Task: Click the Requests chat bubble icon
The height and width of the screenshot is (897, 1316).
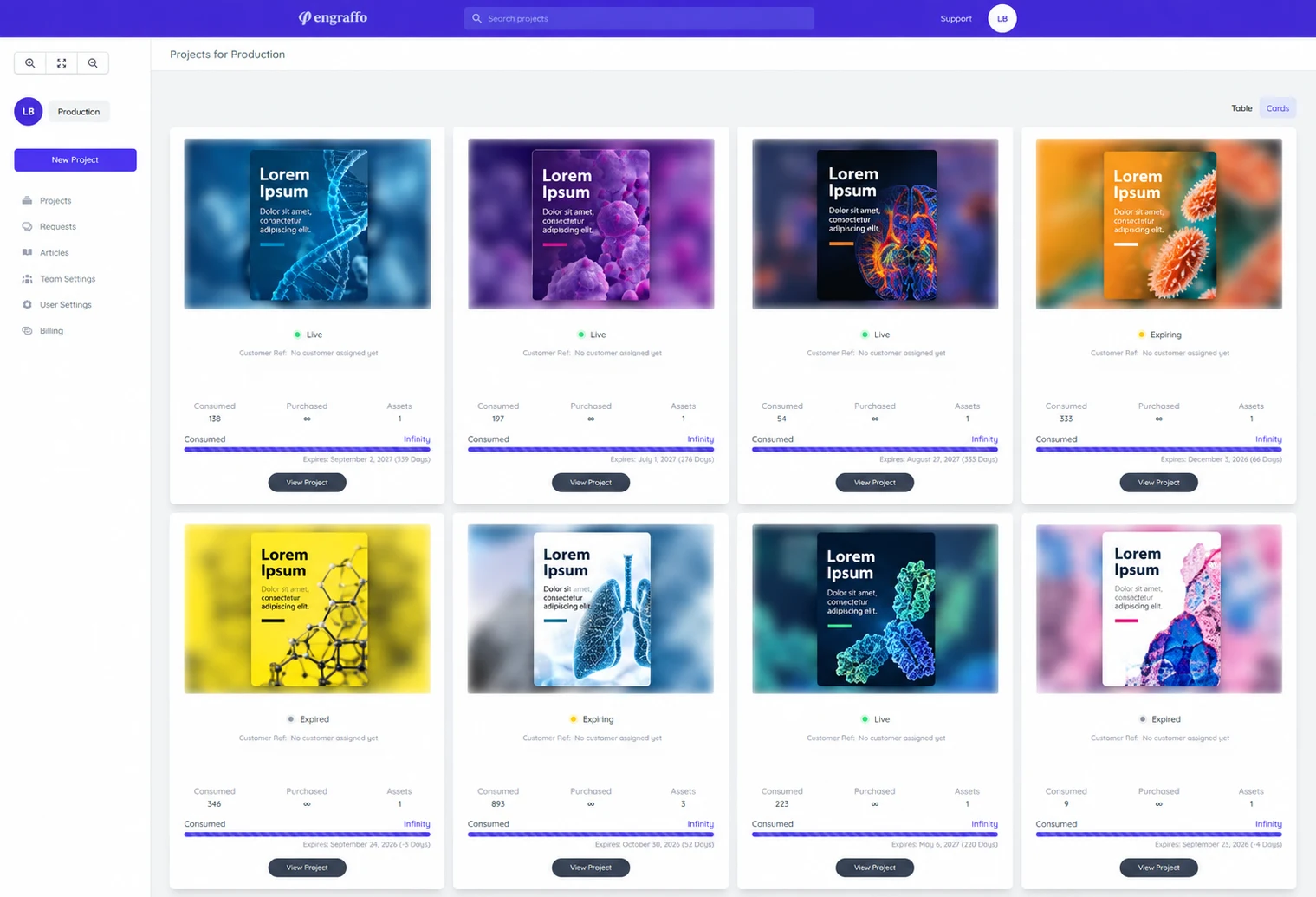Action: coord(27,226)
